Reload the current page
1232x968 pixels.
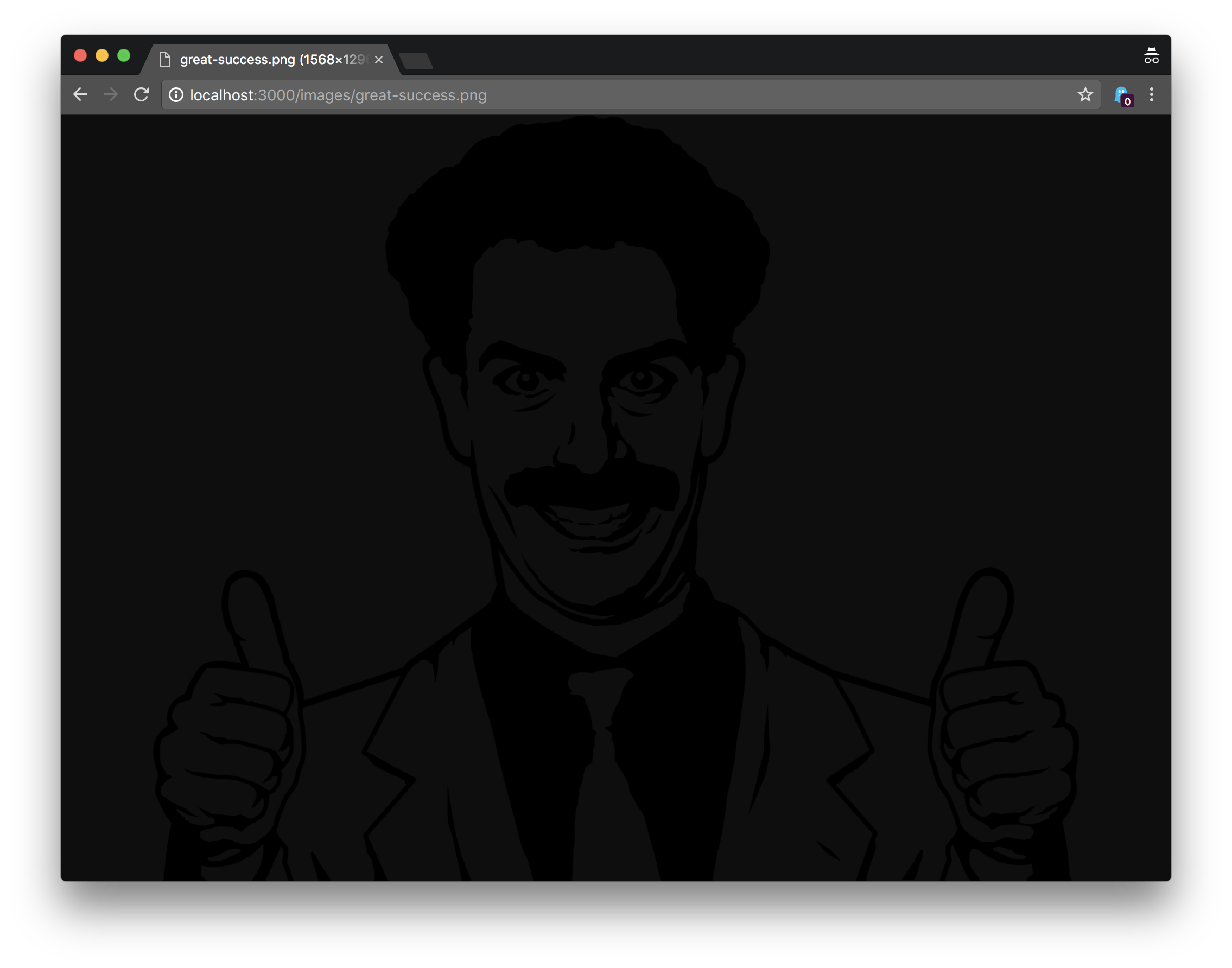click(141, 94)
